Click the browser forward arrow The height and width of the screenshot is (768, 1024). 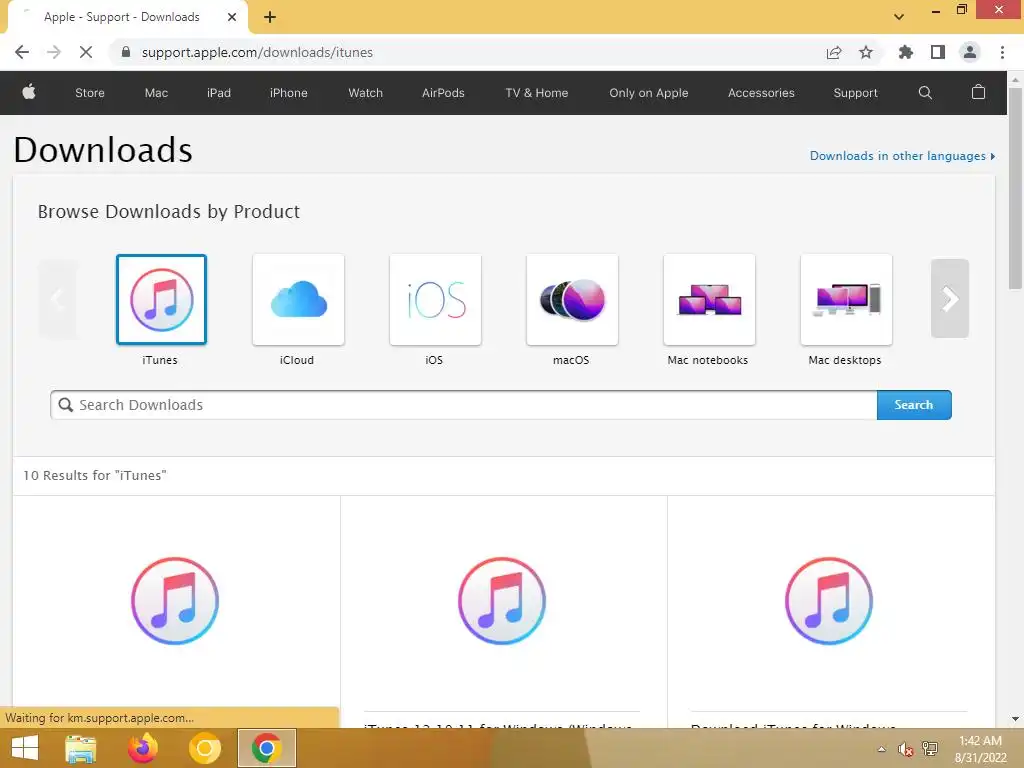point(54,52)
